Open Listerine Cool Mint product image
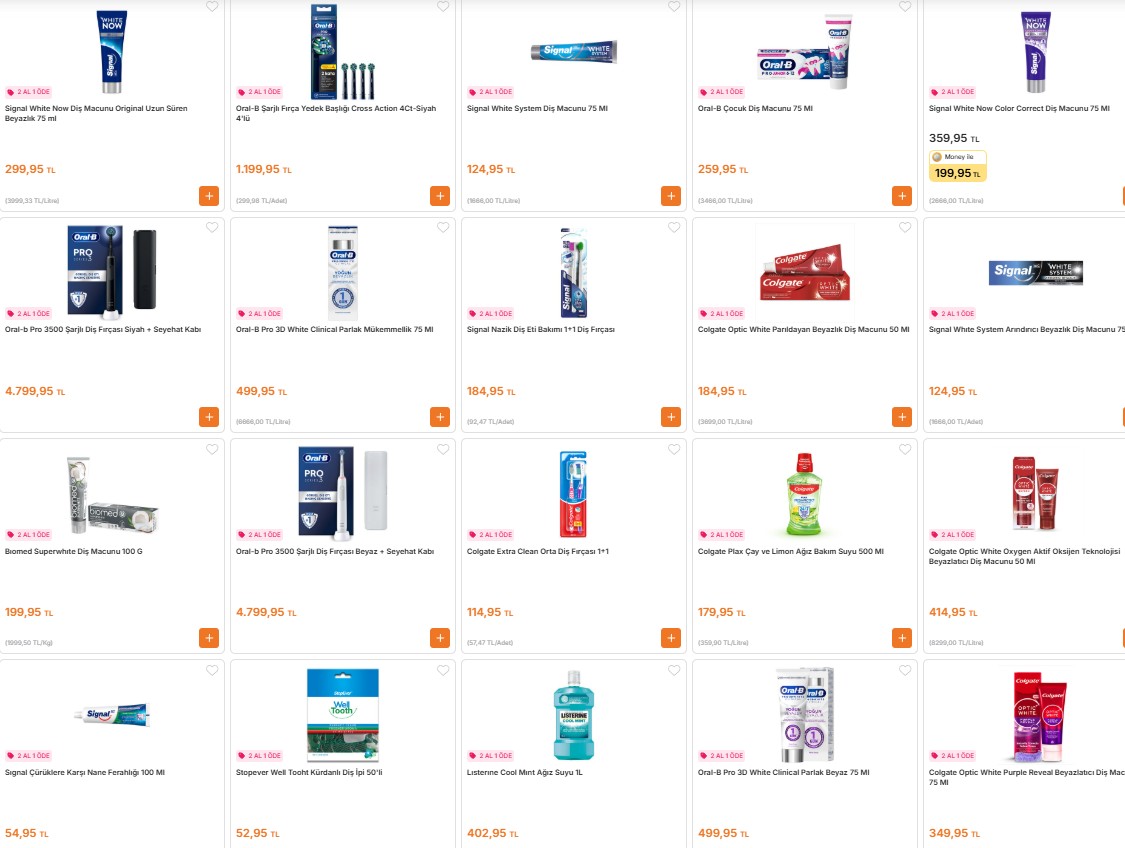The height and width of the screenshot is (848, 1125). coord(573,715)
